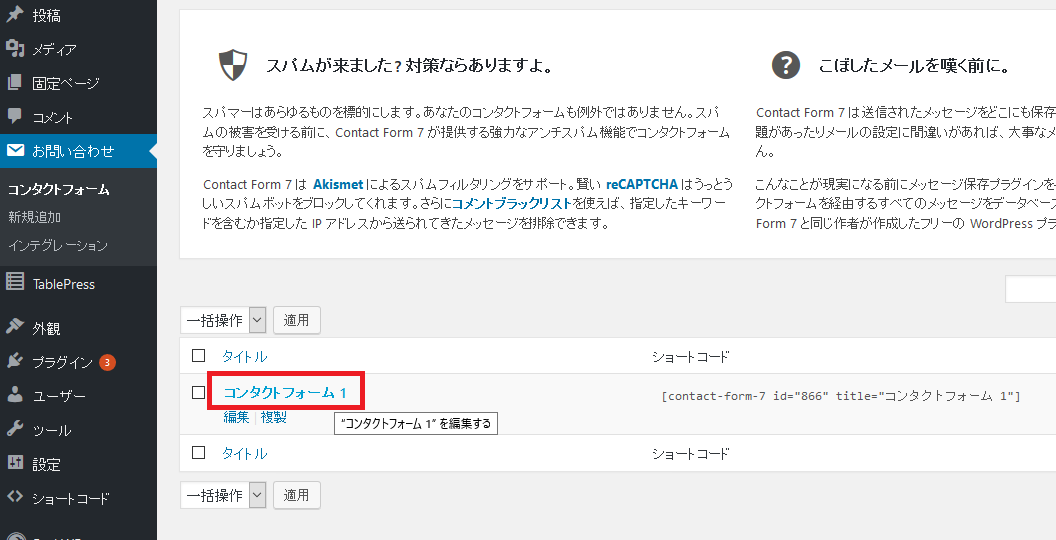Check the select-all checkbox in table header
1056x540 pixels.
coord(198,356)
